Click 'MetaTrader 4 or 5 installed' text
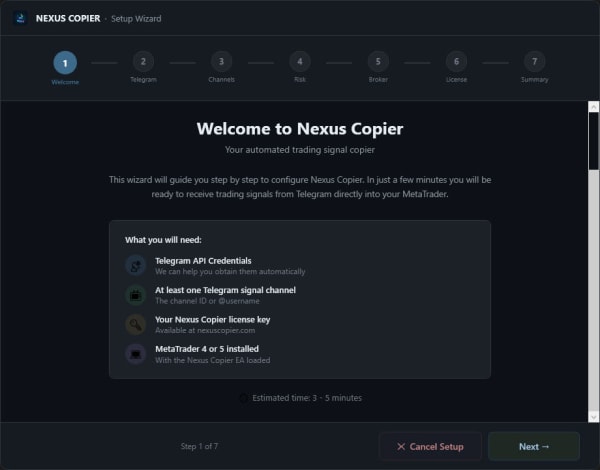 [207, 349]
